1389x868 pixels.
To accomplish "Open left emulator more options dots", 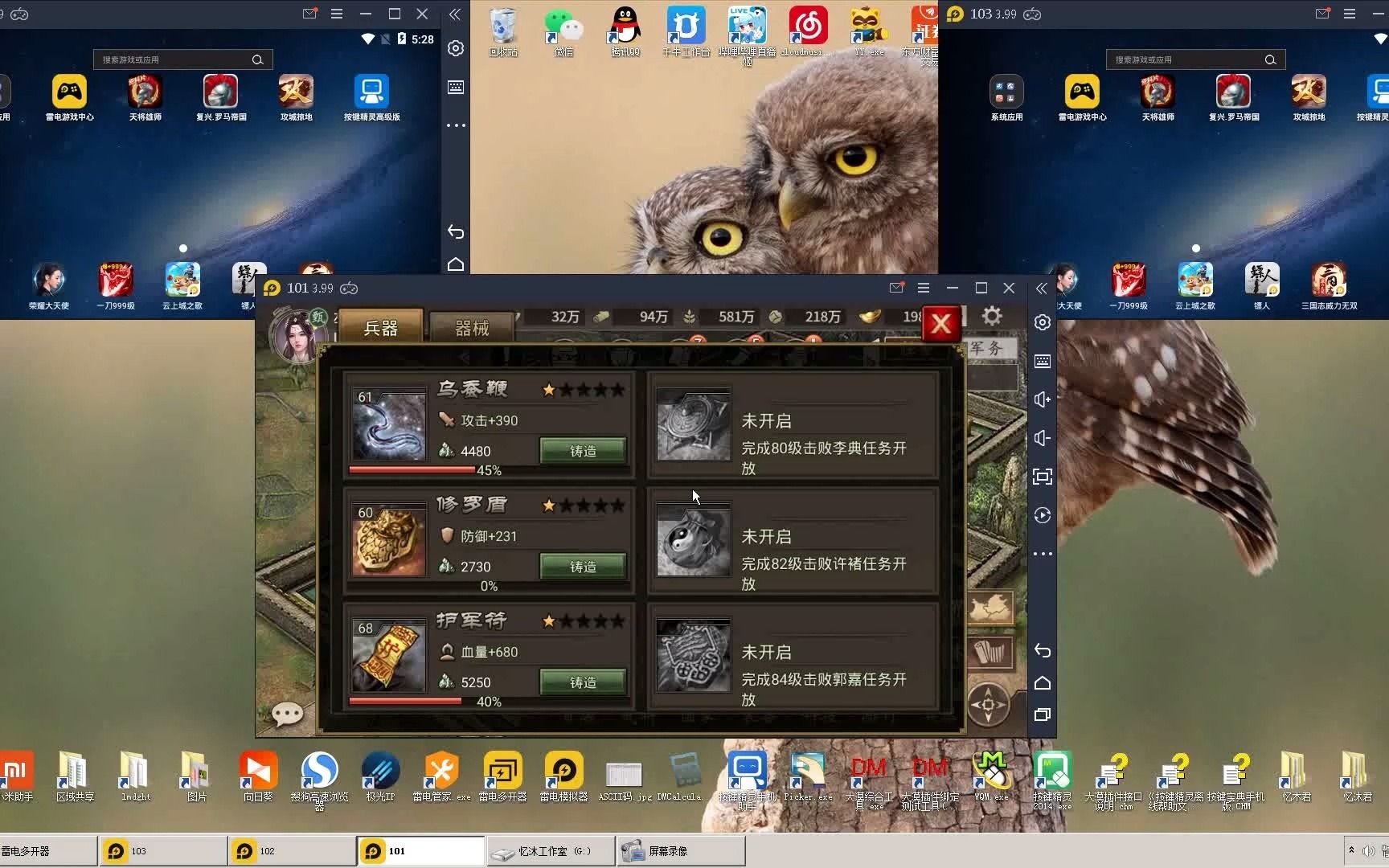I will pos(456,125).
